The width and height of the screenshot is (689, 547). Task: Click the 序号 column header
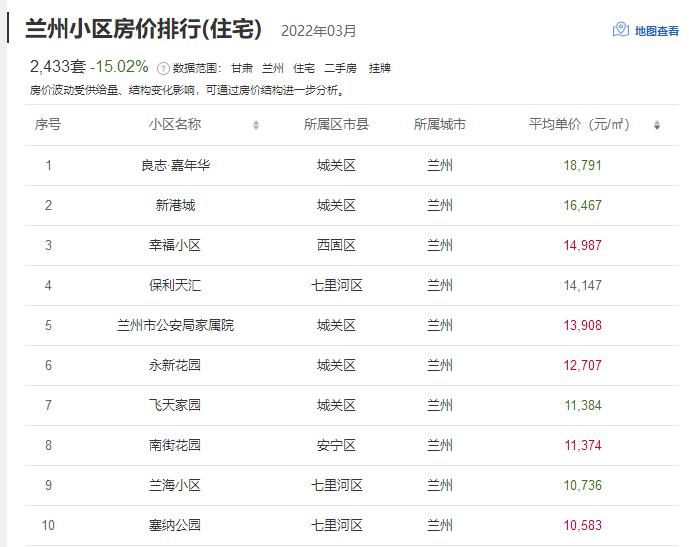click(47, 124)
